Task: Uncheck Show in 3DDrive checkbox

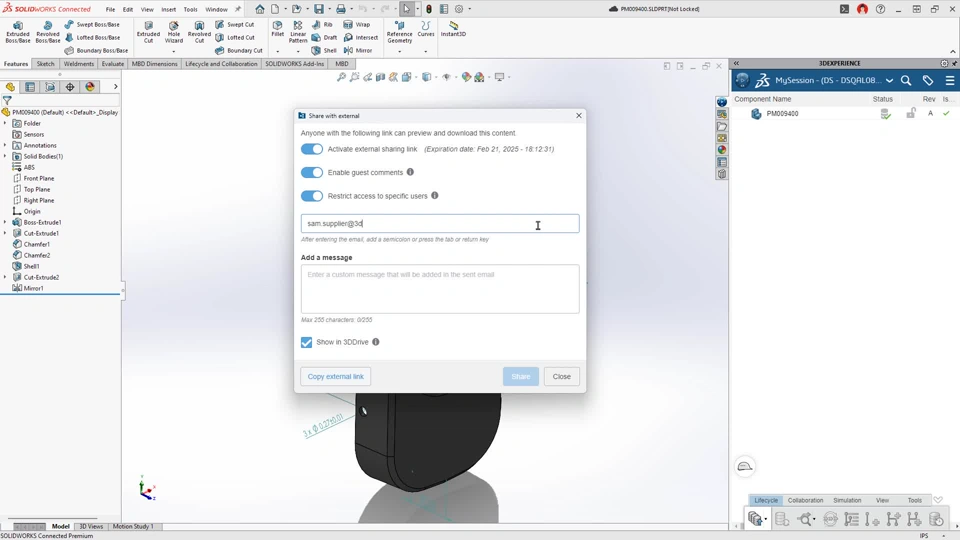Action: [307, 342]
